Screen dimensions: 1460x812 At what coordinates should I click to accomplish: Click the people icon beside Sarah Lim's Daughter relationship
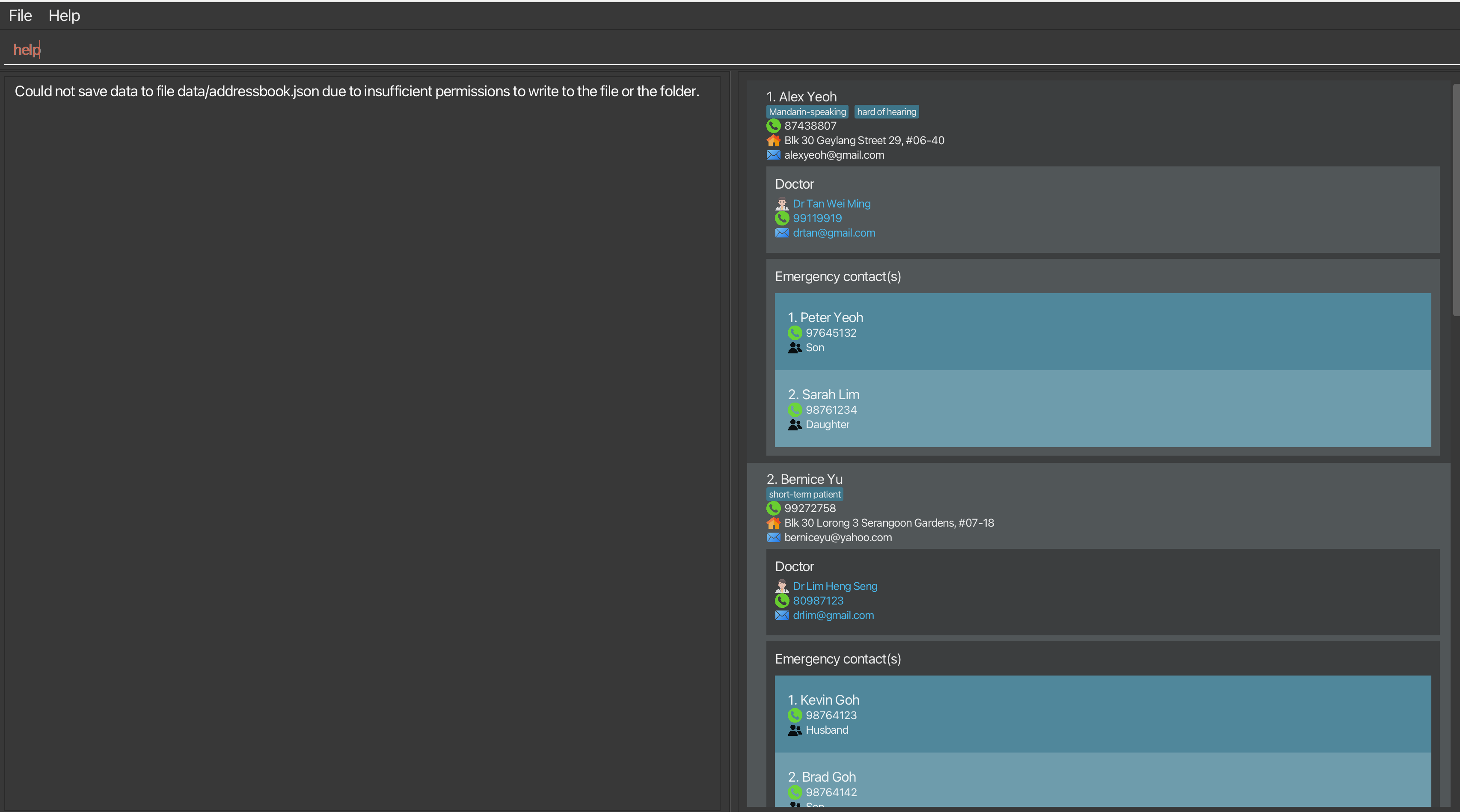point(795,424)
